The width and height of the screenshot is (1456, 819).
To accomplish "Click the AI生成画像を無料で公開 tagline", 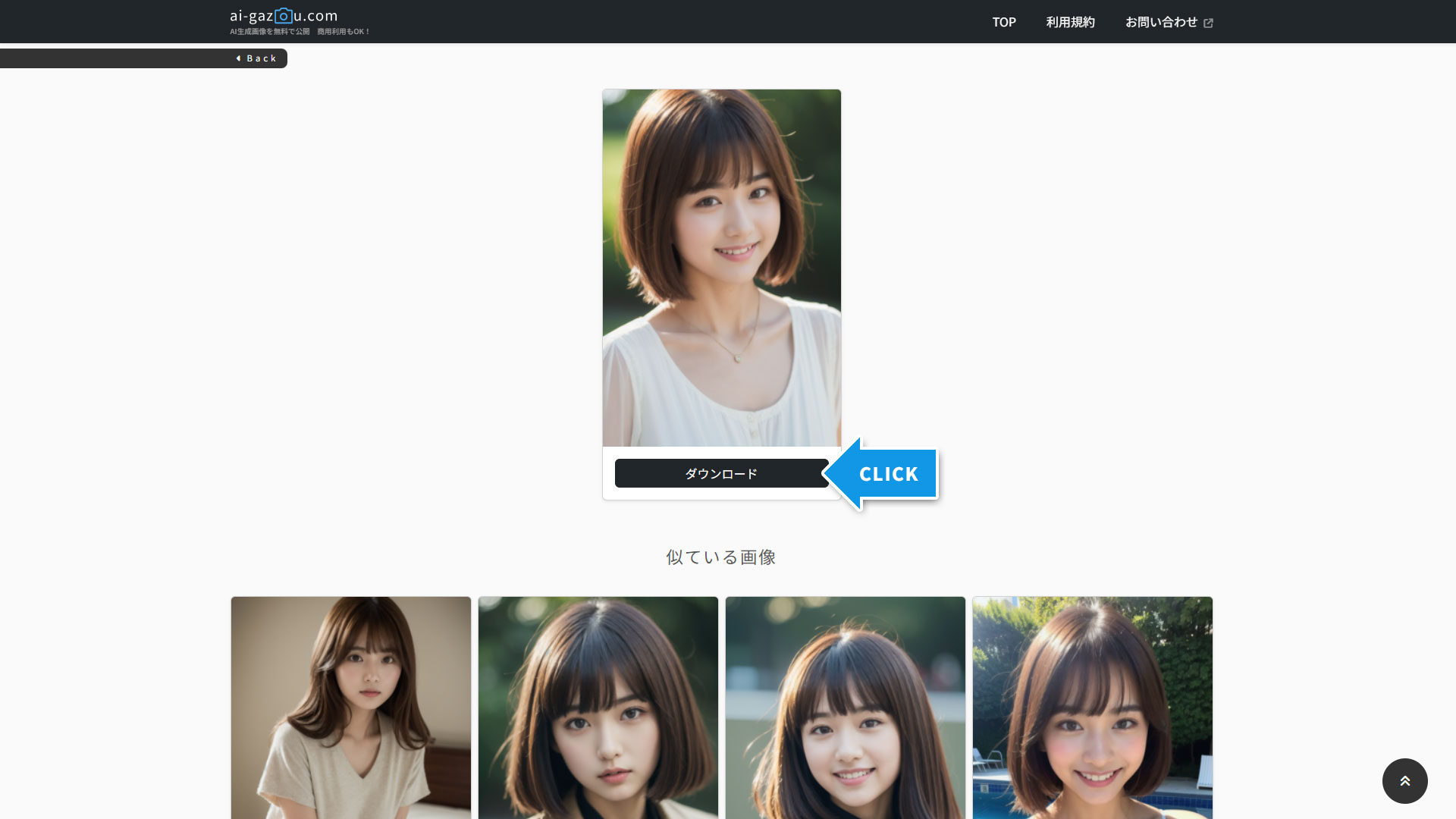I will [270, 32].
